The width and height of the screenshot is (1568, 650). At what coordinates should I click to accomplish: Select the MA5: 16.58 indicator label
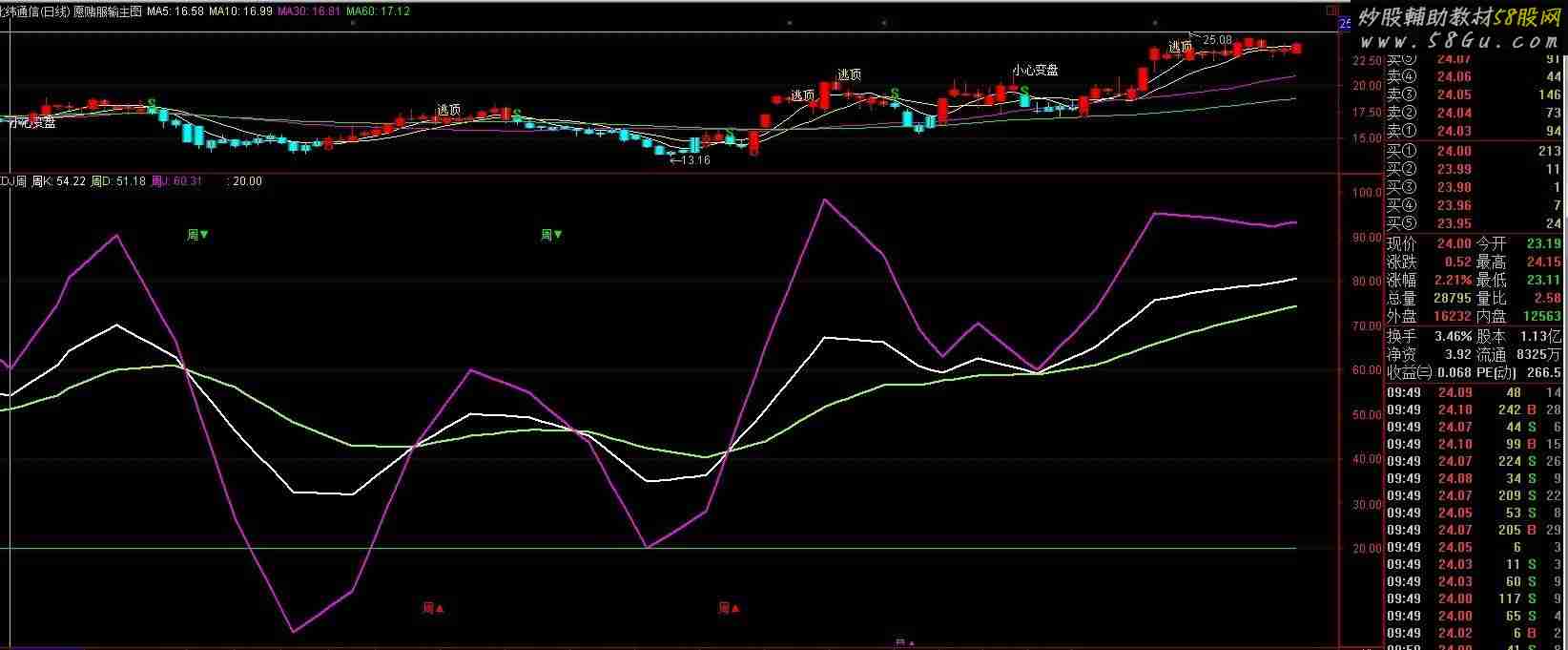click(x=175, y=11)
